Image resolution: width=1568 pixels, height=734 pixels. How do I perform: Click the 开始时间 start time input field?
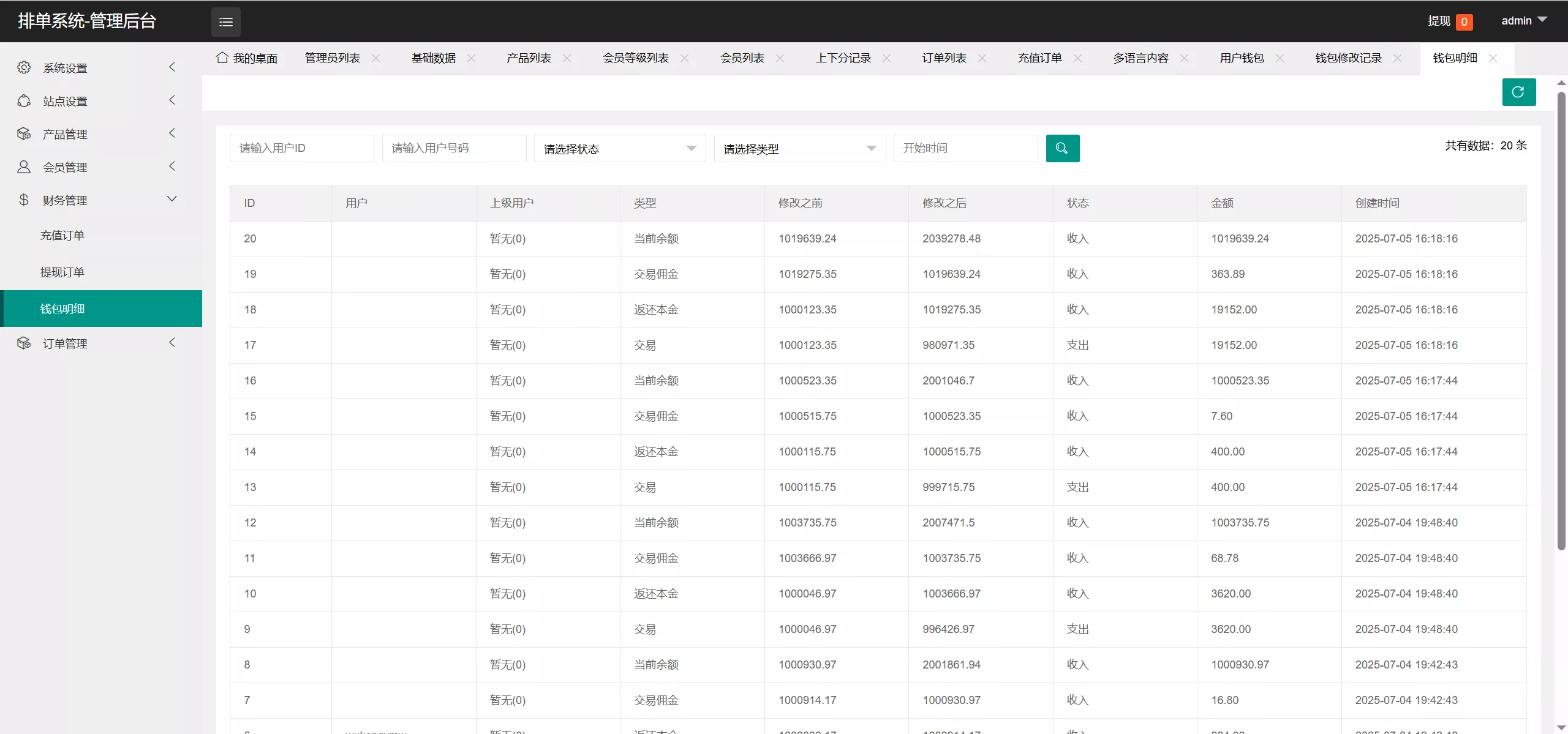point(965,148)
